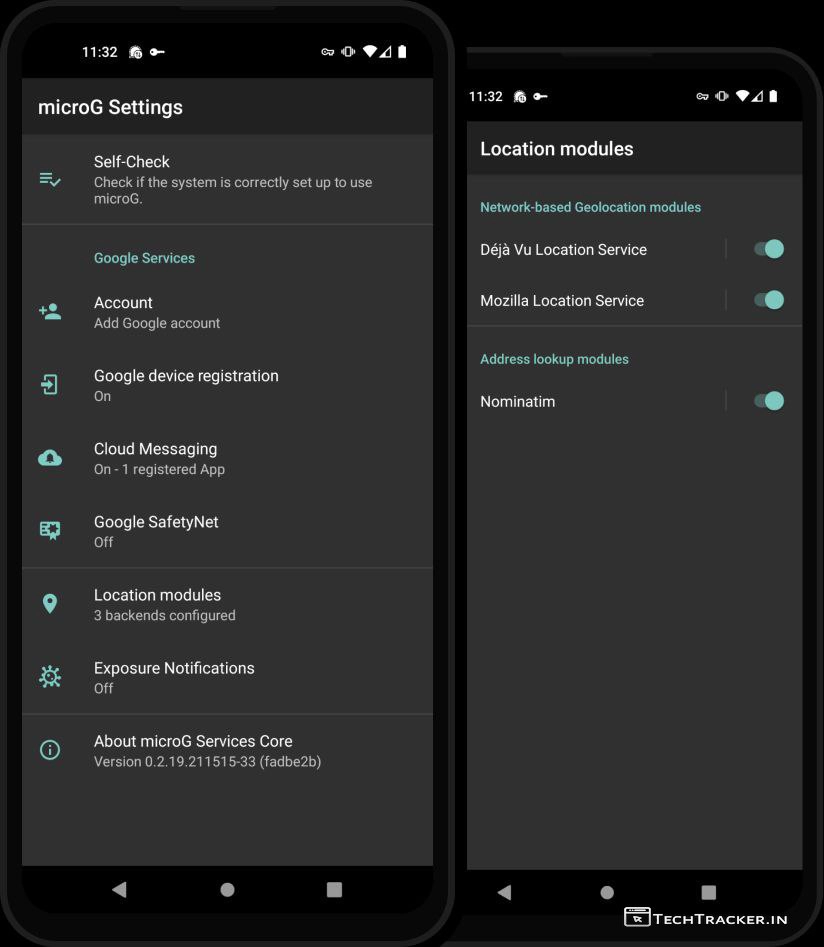Select the Déjà Vu Location Service label

[563, 250]
